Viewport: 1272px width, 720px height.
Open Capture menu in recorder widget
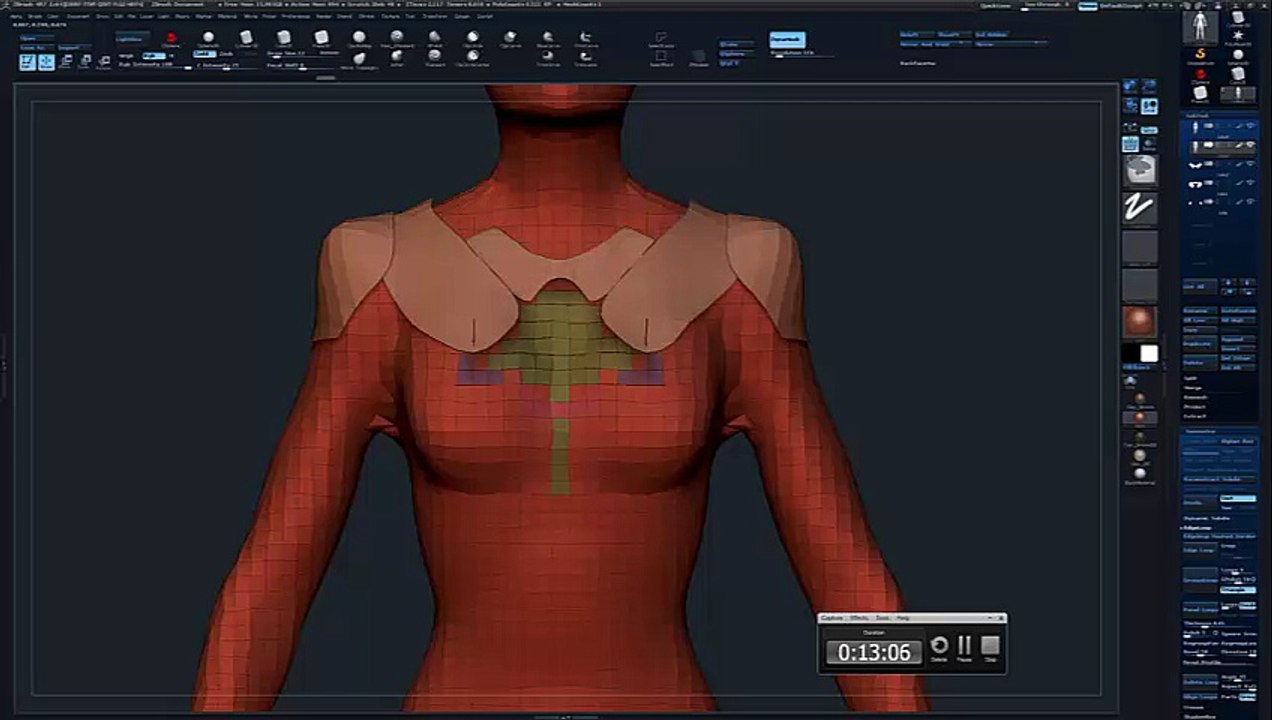[x=832, y=618]
